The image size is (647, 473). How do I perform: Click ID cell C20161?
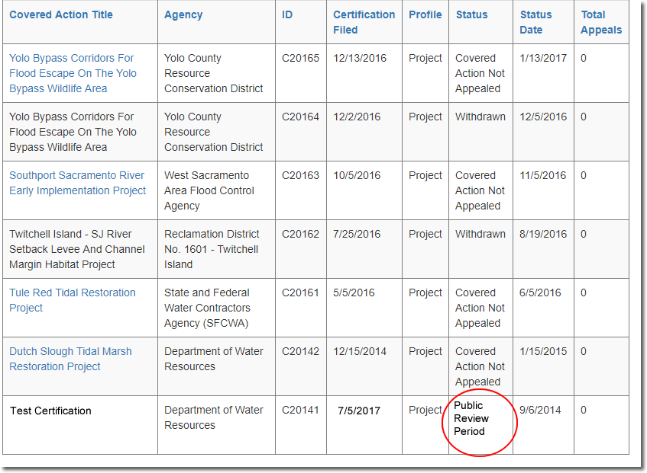coord(300,293)
